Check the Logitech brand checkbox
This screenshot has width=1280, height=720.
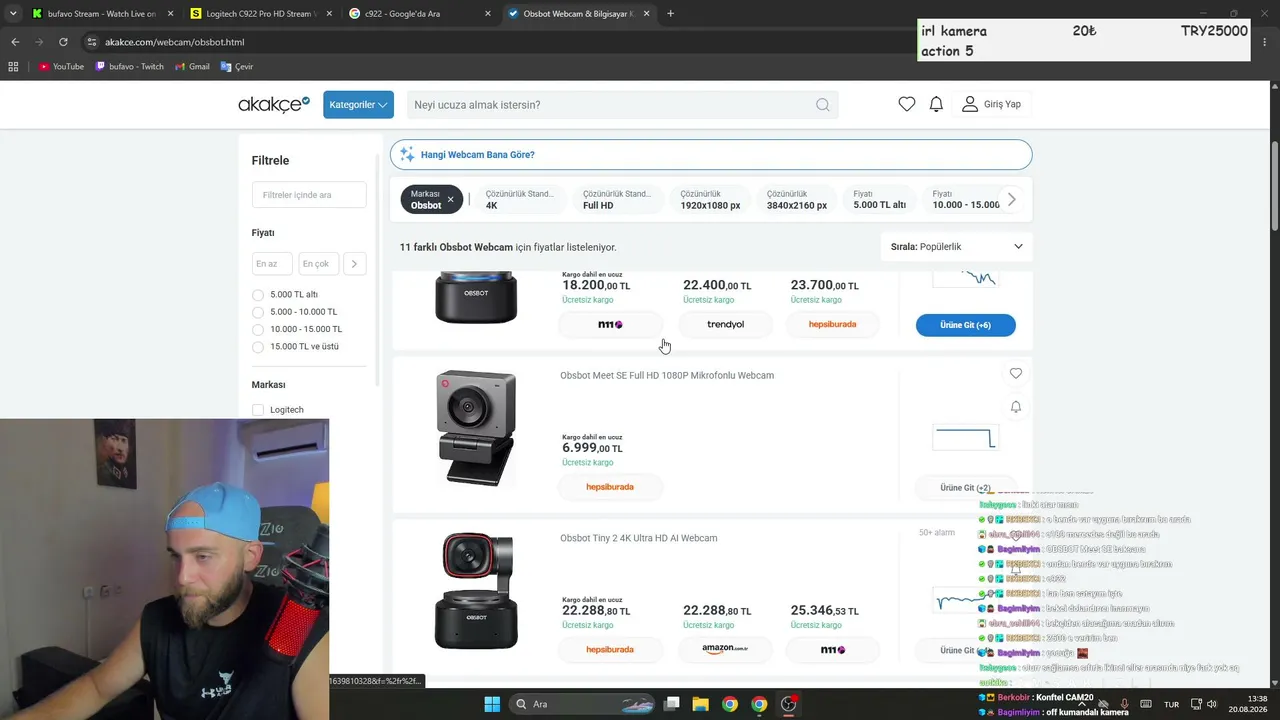point(258,410)
